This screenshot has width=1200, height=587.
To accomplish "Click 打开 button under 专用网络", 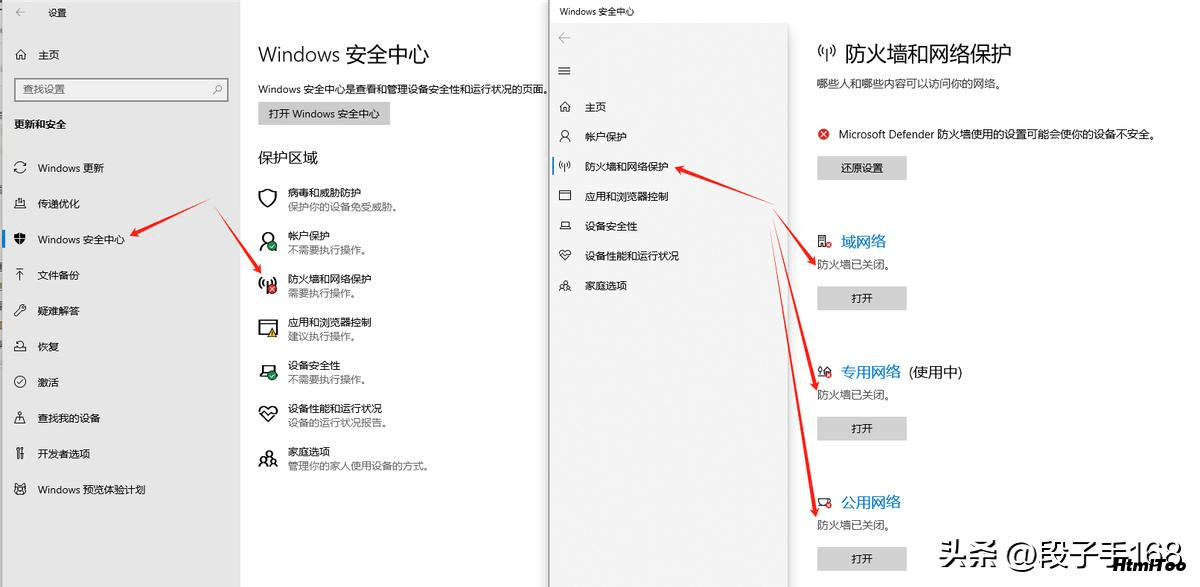I will coord(861,428).
